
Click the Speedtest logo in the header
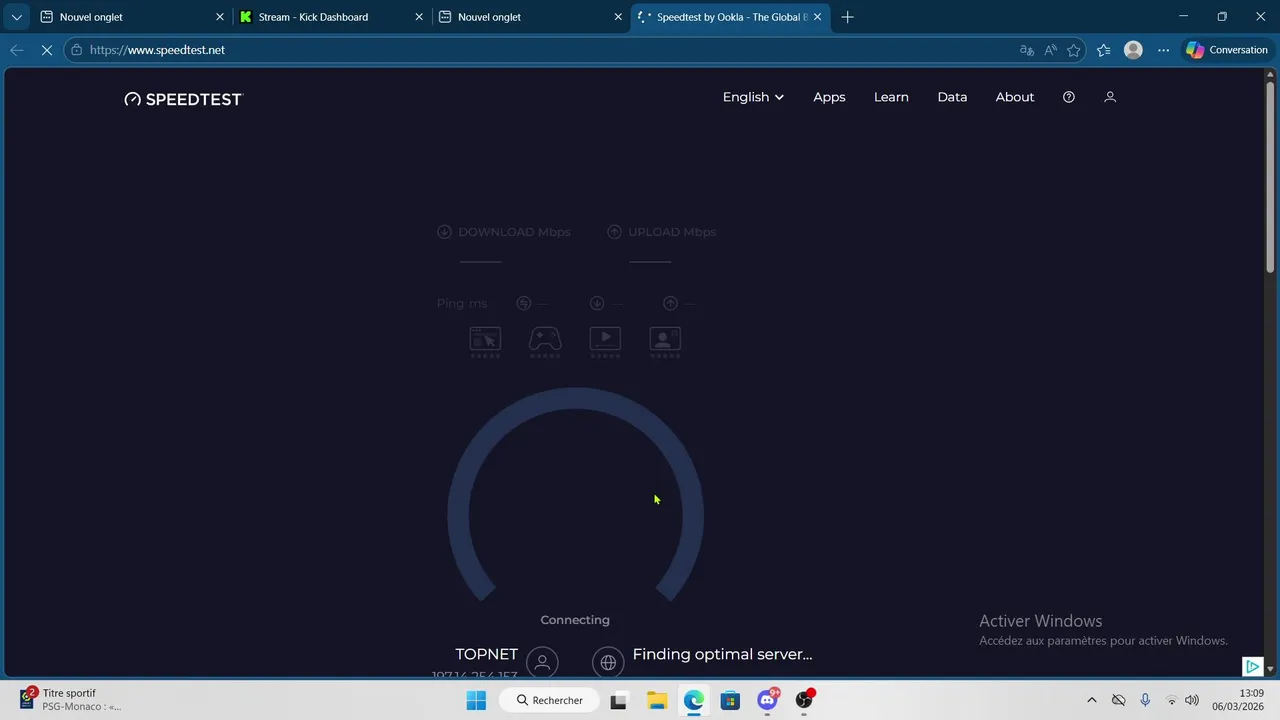click(x=183, y=99)
